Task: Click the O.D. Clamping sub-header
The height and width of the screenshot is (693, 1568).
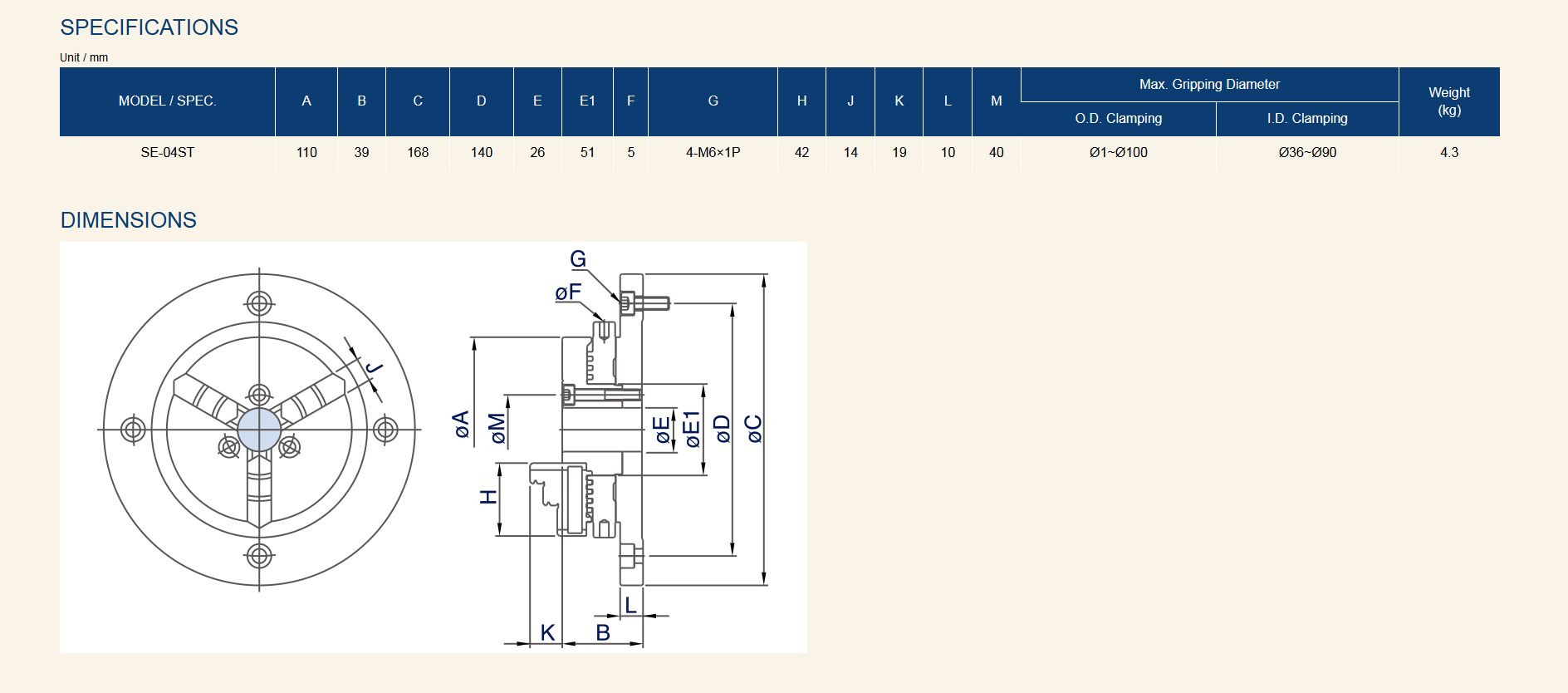Action: tap(1118, 119)
